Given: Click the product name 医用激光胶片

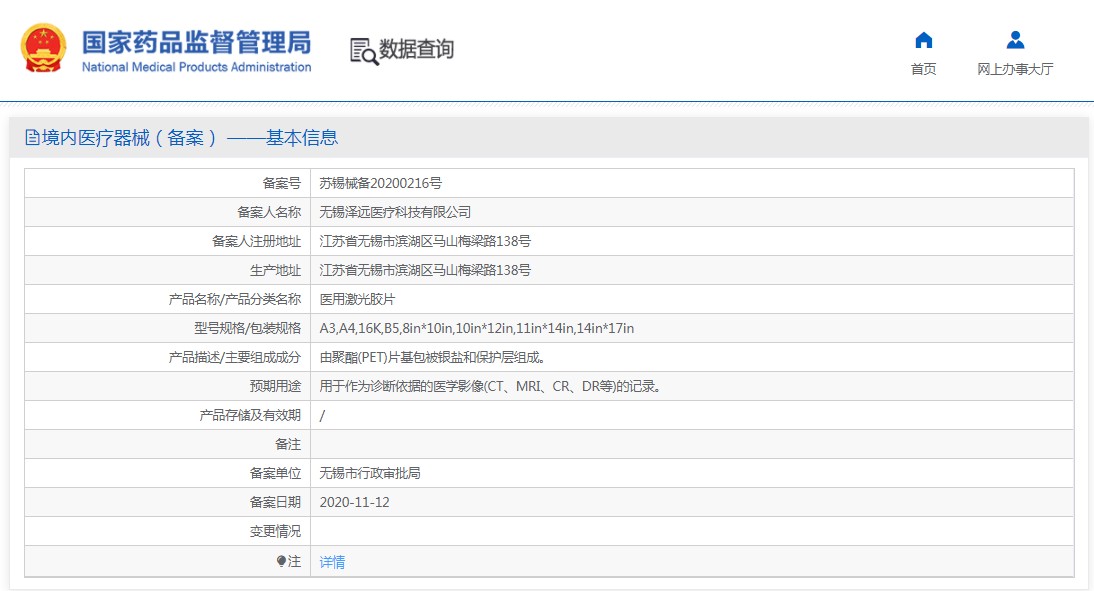Looking at the screenshot, I should click(357, 299).
